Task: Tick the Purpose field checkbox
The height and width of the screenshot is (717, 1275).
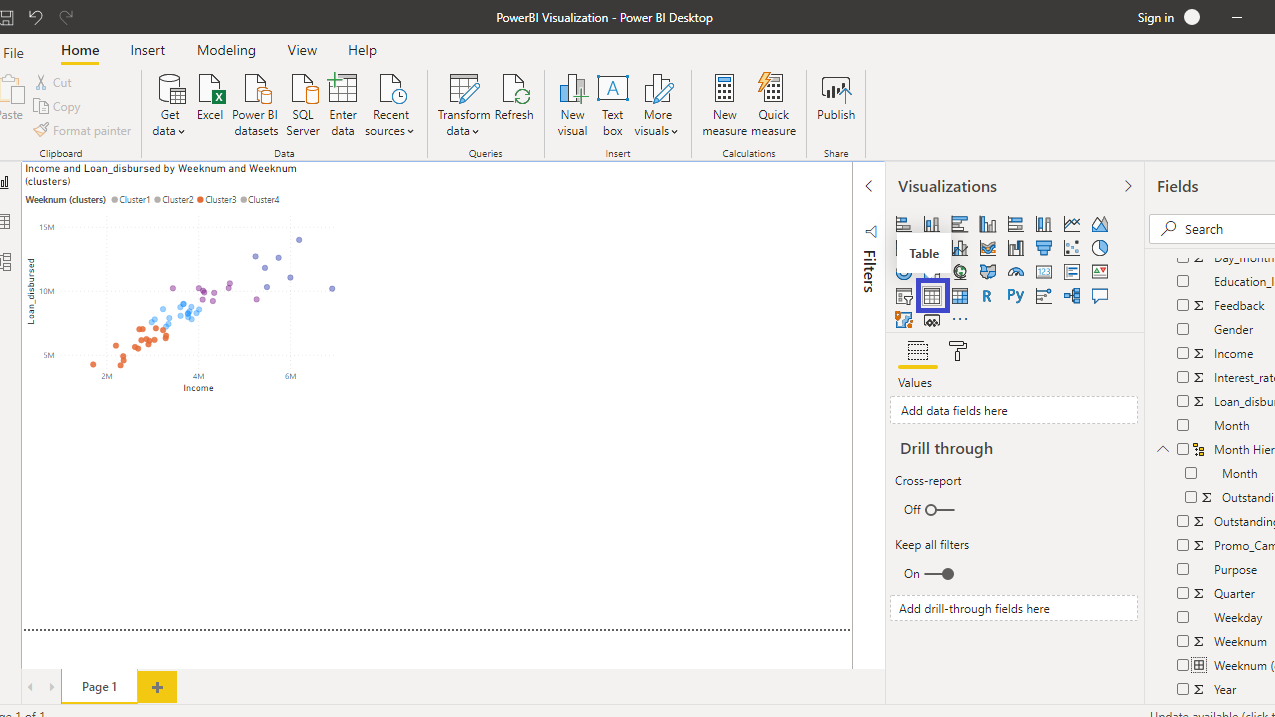Action: [1183, 570]
